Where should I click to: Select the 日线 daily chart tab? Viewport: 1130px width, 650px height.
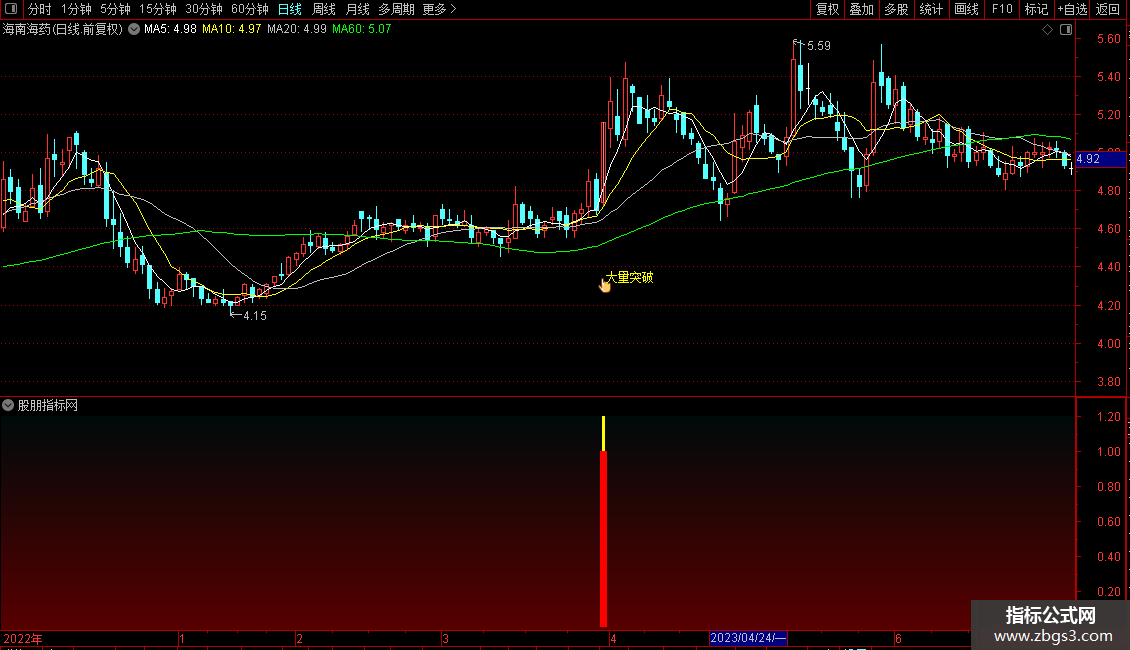tap(290, 9)
